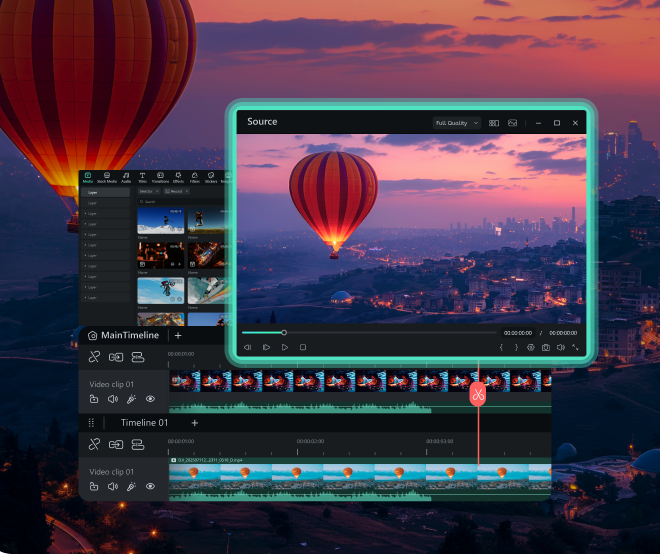Open the track manager icon in MainTimeline toolbar

(138, 357)
